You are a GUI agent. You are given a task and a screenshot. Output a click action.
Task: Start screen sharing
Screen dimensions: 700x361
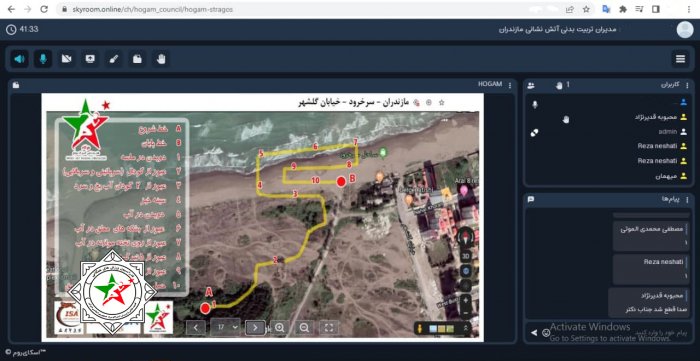click(90, 59)
